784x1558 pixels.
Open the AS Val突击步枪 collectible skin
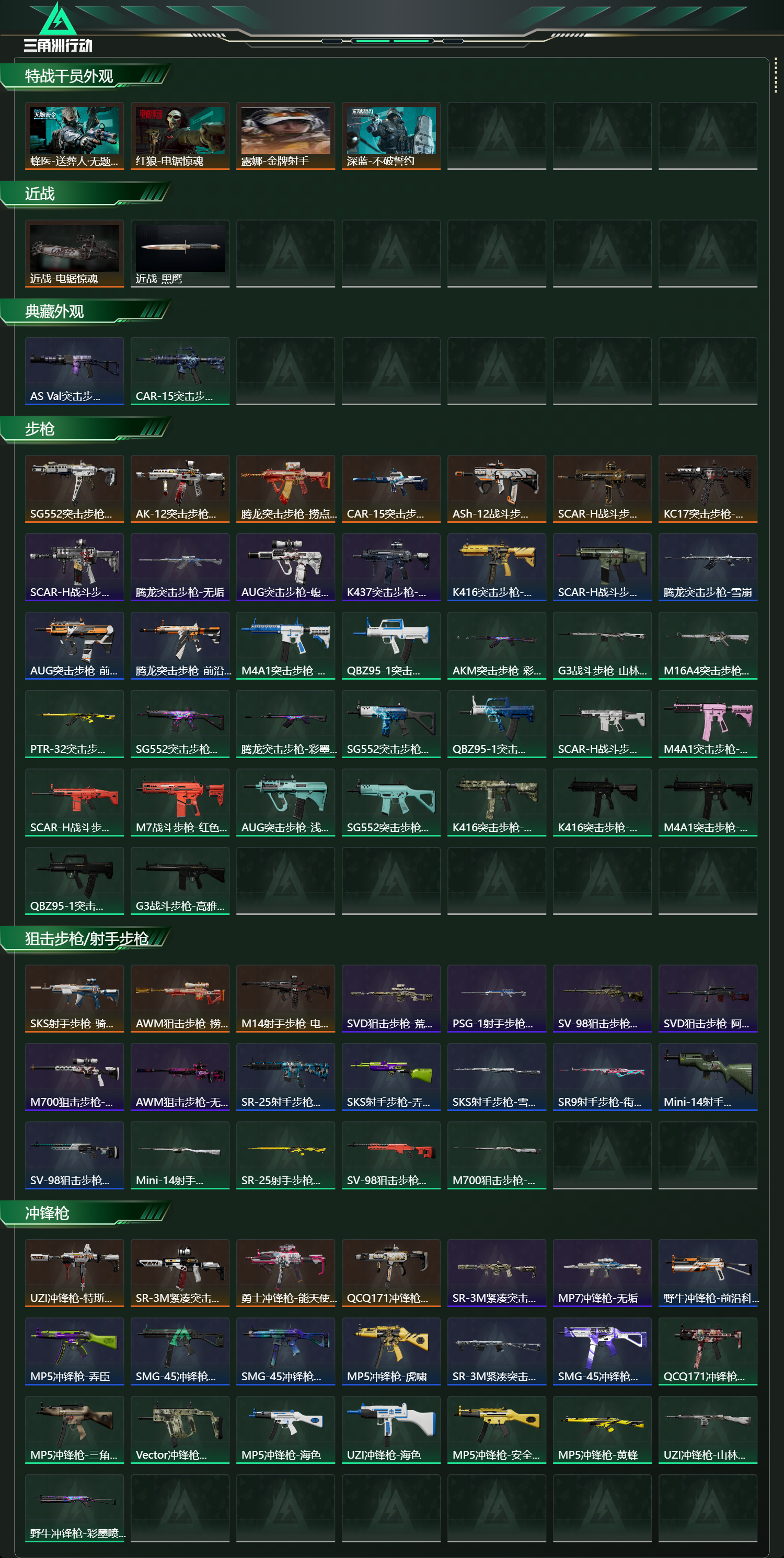pos(74,371)
